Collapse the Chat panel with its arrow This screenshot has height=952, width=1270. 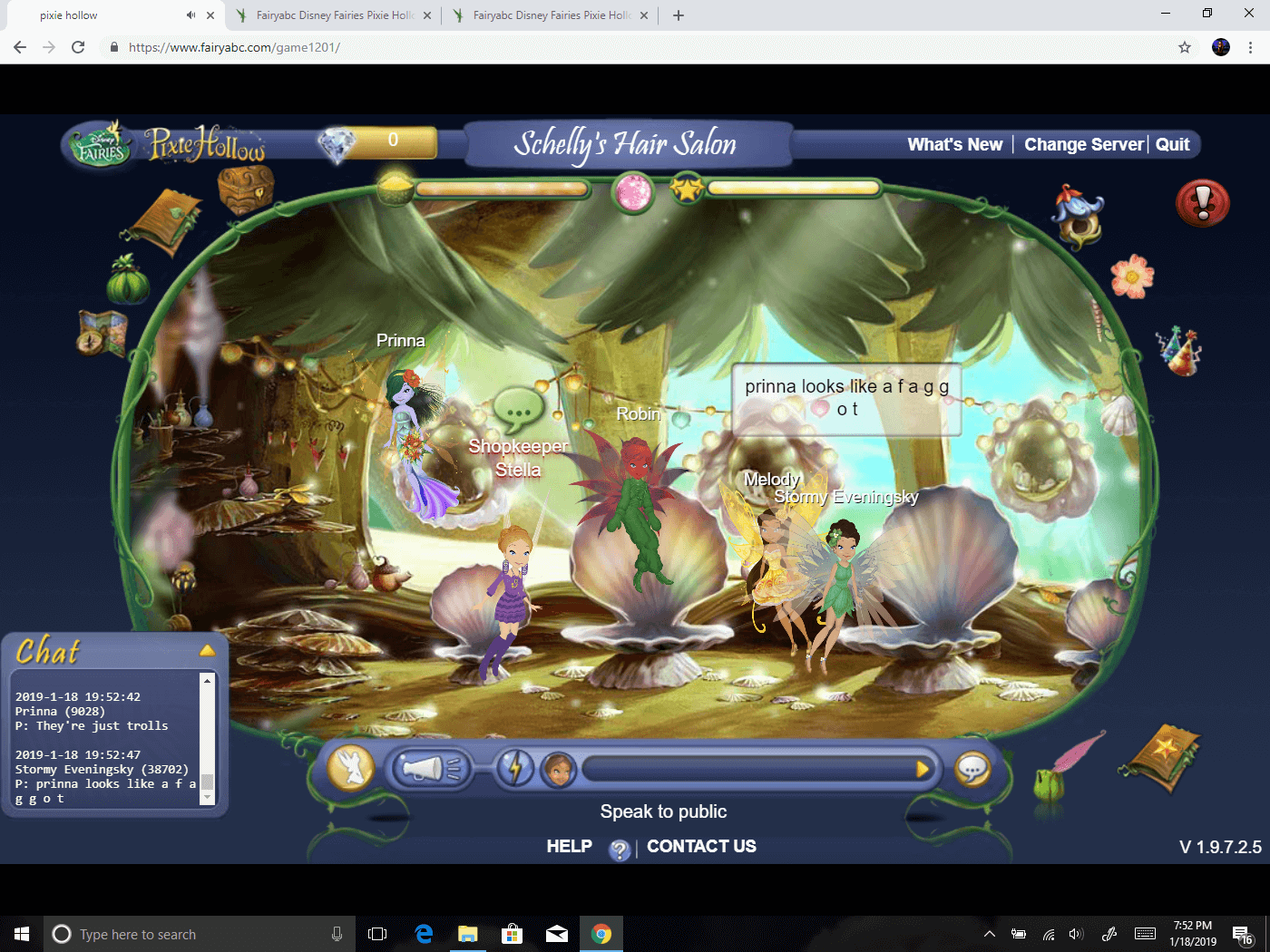208,649
